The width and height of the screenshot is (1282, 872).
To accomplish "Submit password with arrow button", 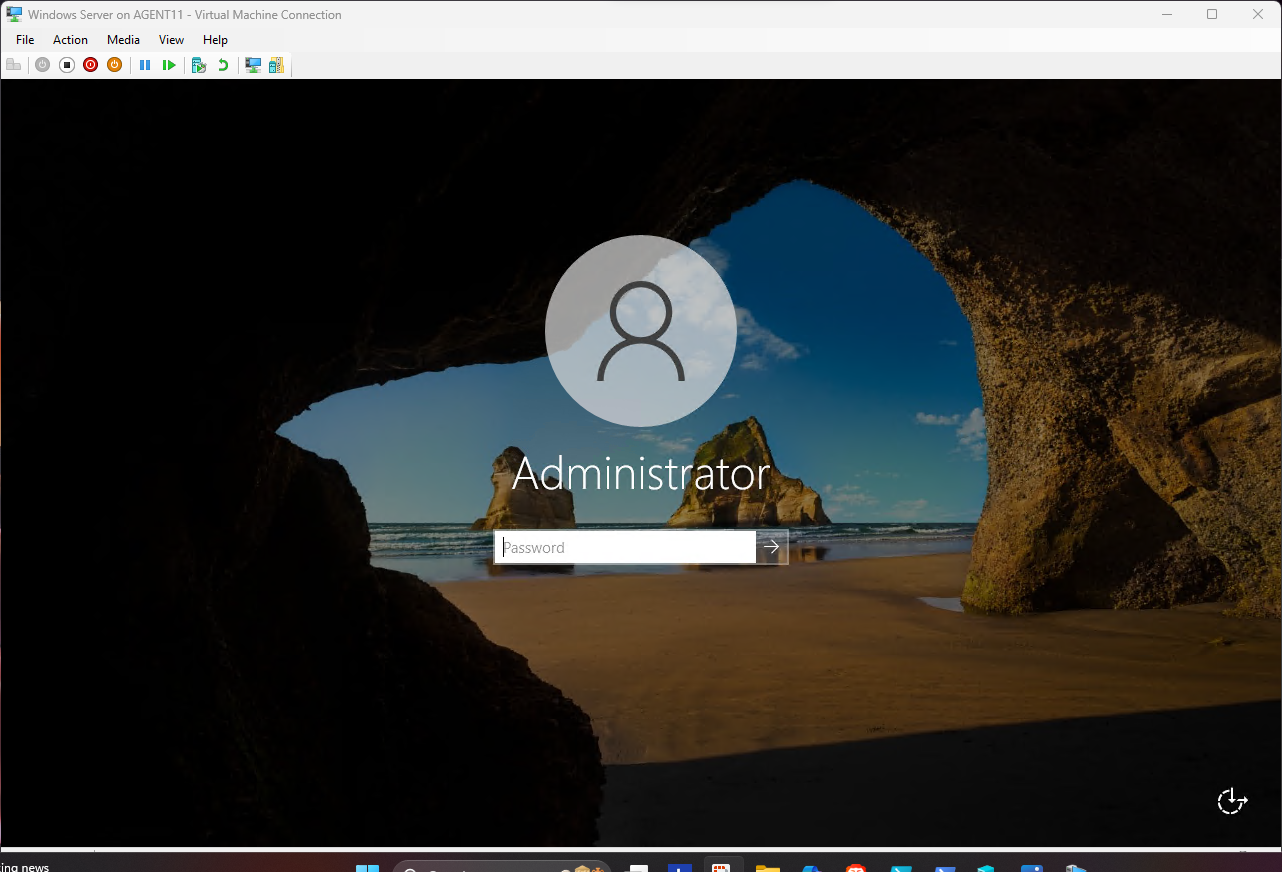I will (772, 547).
